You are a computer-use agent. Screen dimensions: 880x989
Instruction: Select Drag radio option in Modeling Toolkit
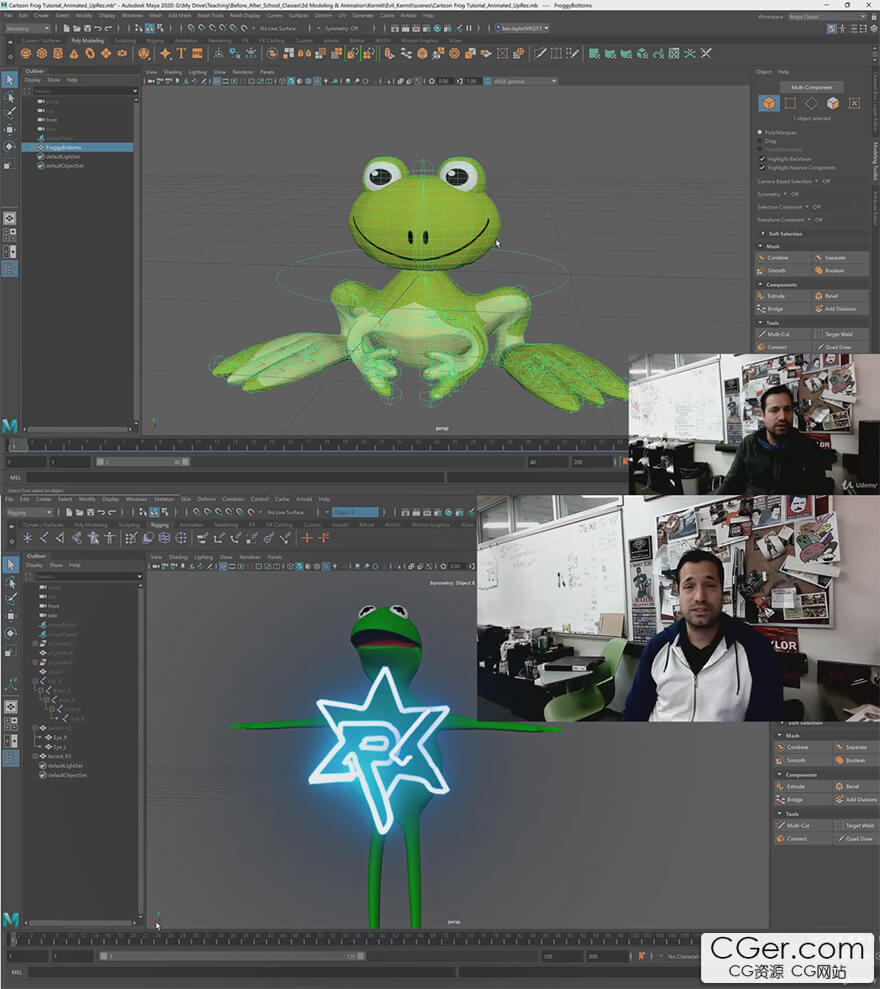tap(760, 141)
